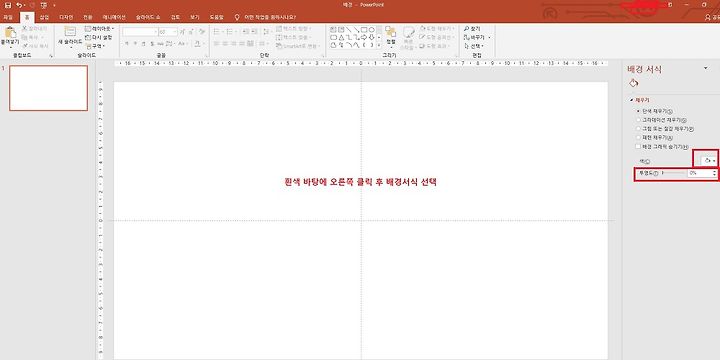The image size is (720, 360).
Task: Open the quick access toolbar customize arrow
Action: coord(54,5)
